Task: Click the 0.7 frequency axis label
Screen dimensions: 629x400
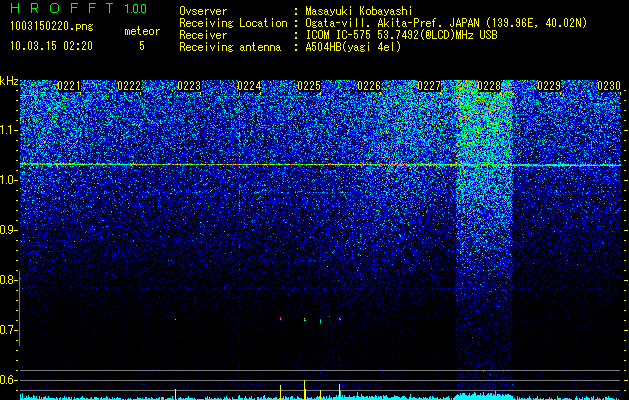Action: [7, 330]
